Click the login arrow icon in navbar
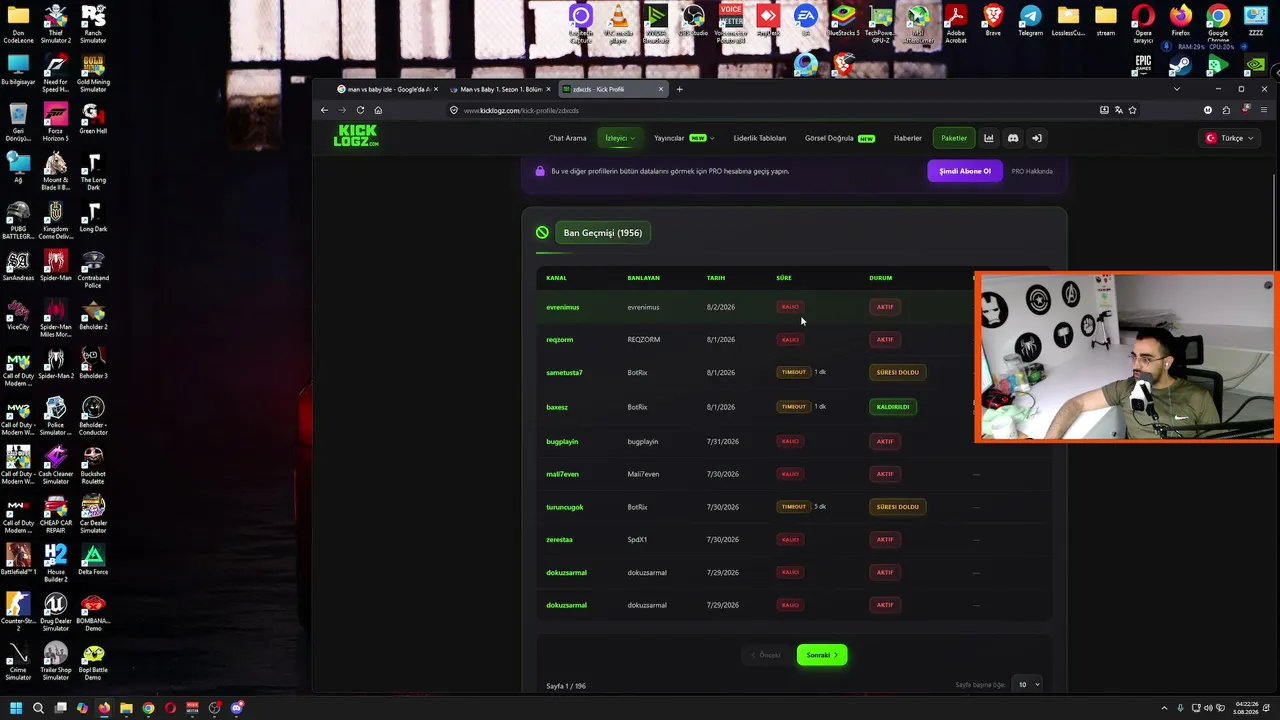 (1037, 138)
